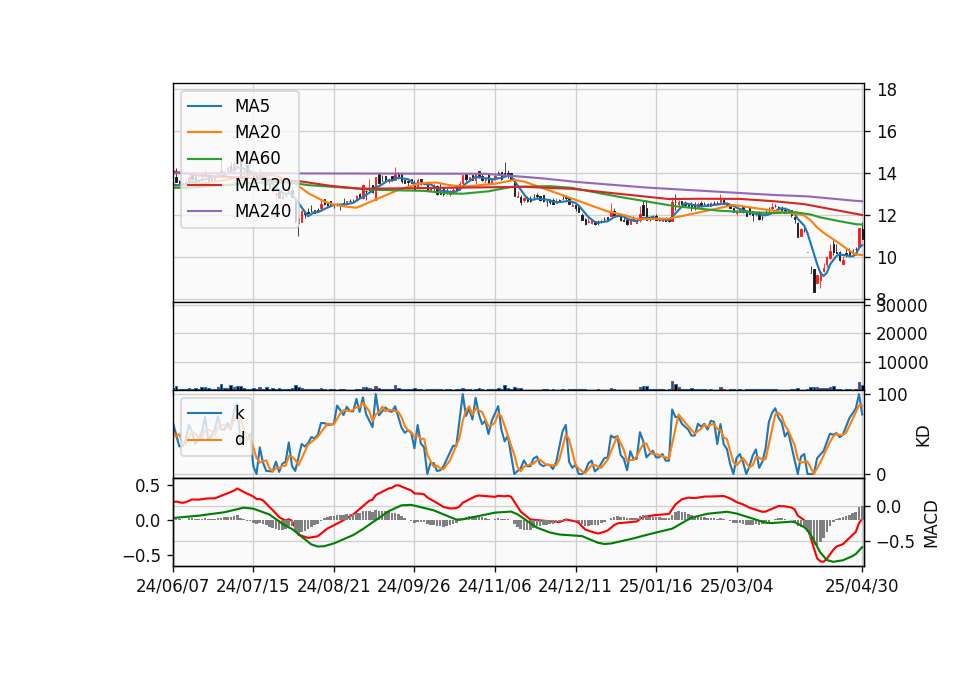Click the MA60 legend label
960x690 pixels.
coord(257,158)
